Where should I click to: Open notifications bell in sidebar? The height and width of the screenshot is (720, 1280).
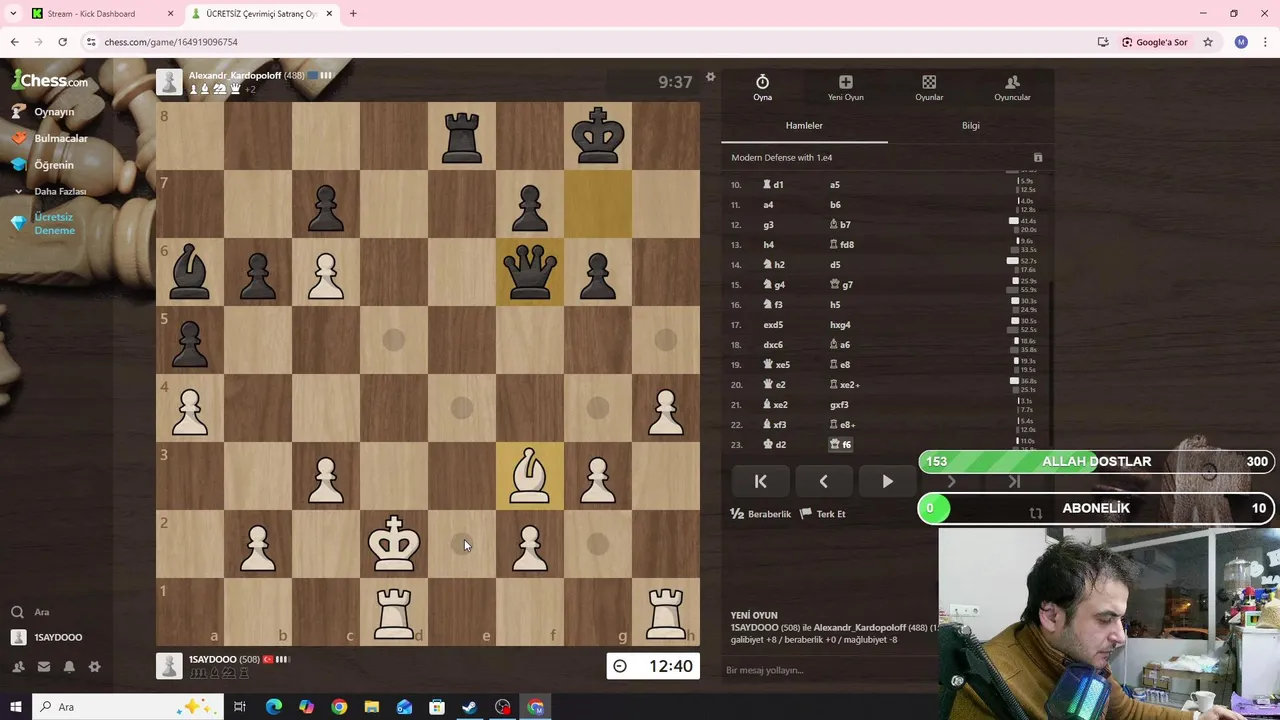[69, 667]
